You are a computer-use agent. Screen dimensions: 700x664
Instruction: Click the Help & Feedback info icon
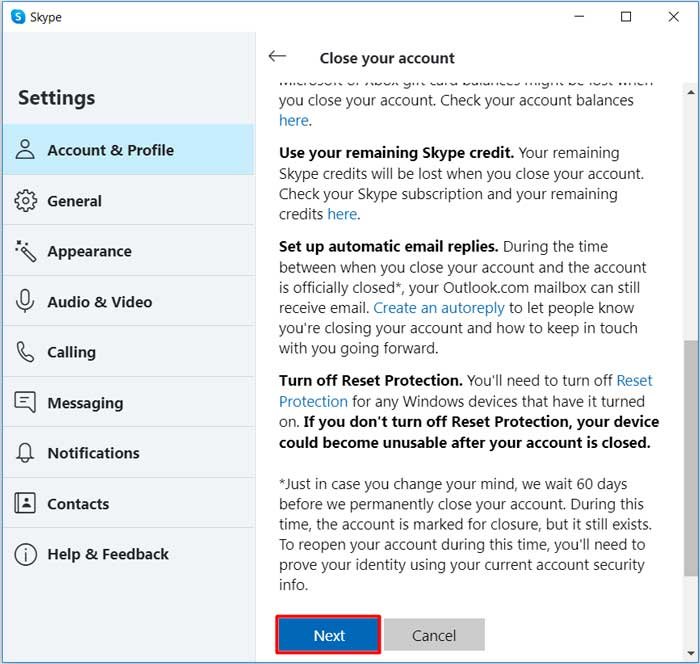[x=25, y=554]
